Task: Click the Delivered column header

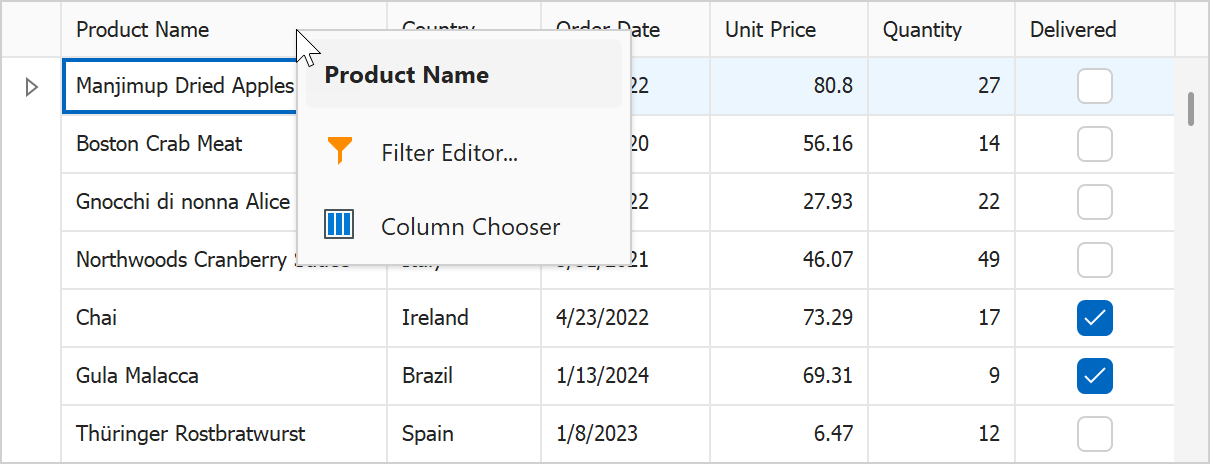Action: click(1072, 30)
